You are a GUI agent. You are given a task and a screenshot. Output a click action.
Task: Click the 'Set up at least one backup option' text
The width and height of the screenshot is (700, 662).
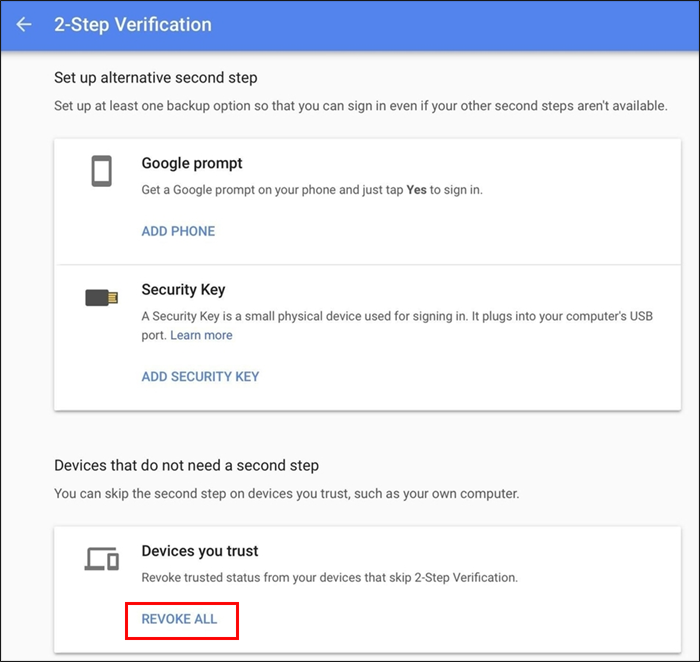tap(360, 105)
